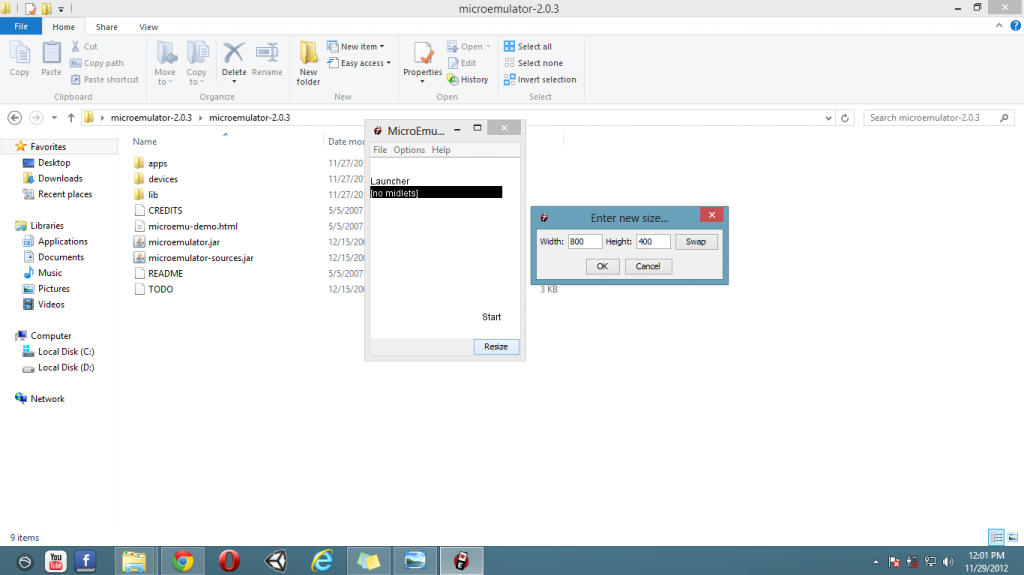Click Resize button in MicroEmulator
Image resolution: width=1024 pixels, height=575 pixels.
[496, 347]
